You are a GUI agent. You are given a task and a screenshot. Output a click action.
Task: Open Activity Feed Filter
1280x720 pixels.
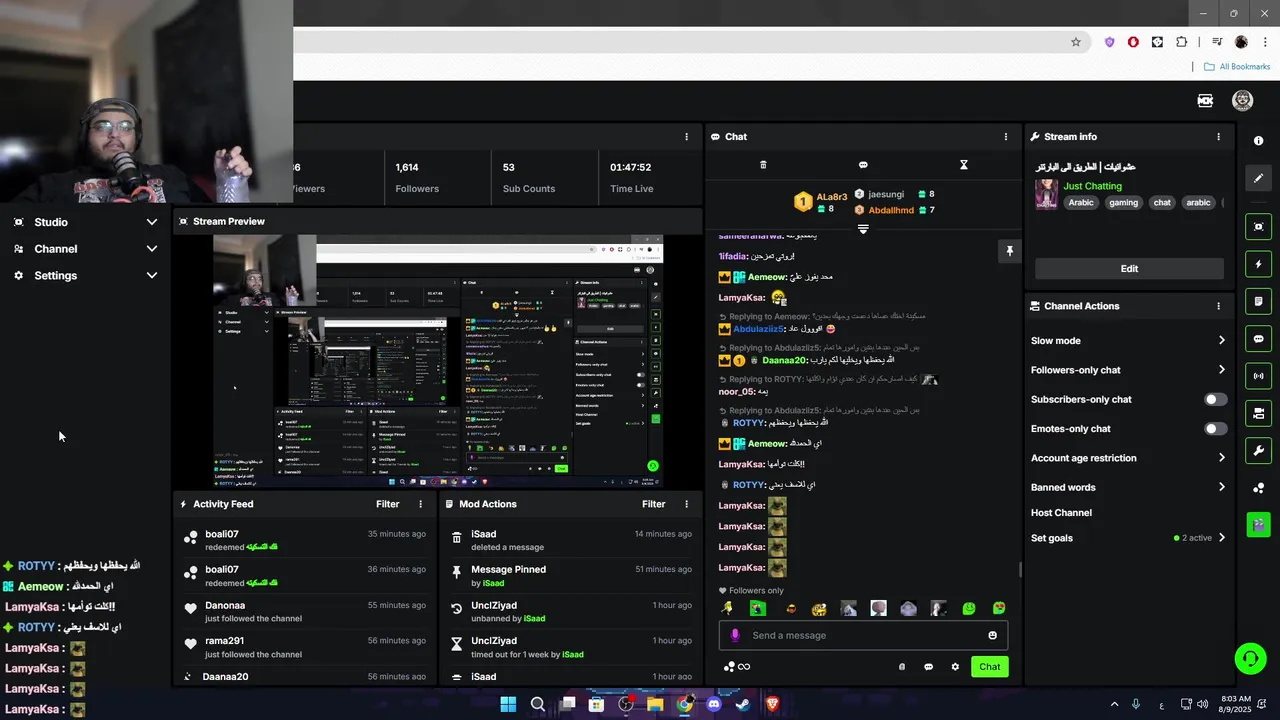387,504
